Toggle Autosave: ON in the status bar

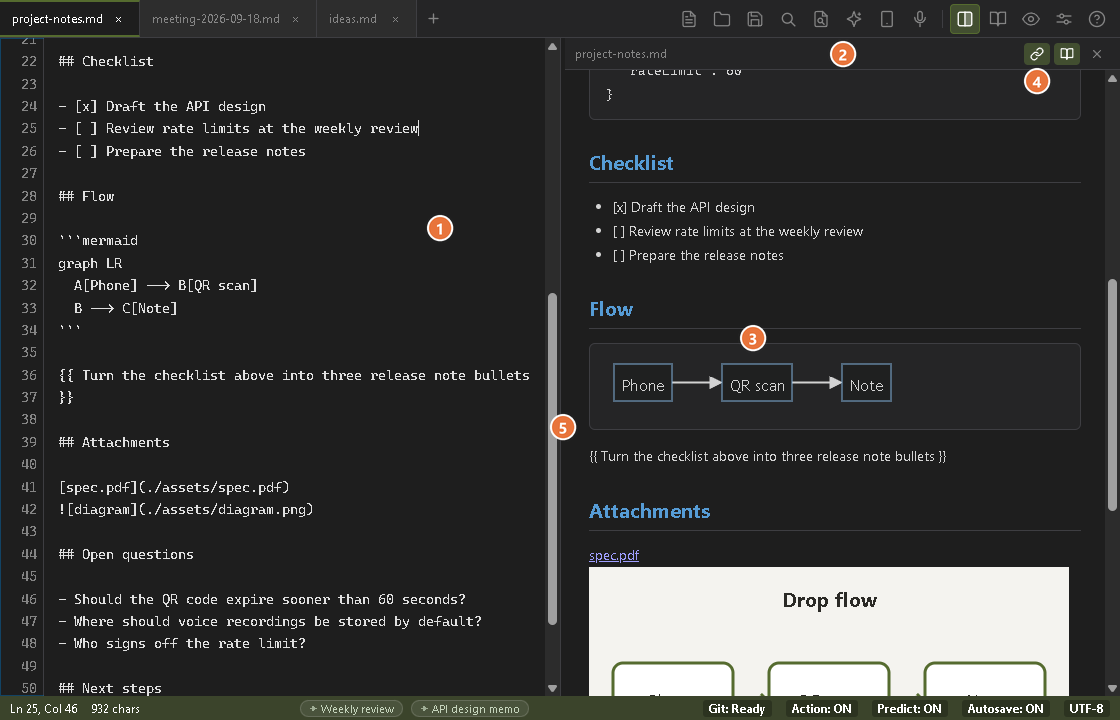1005,709
